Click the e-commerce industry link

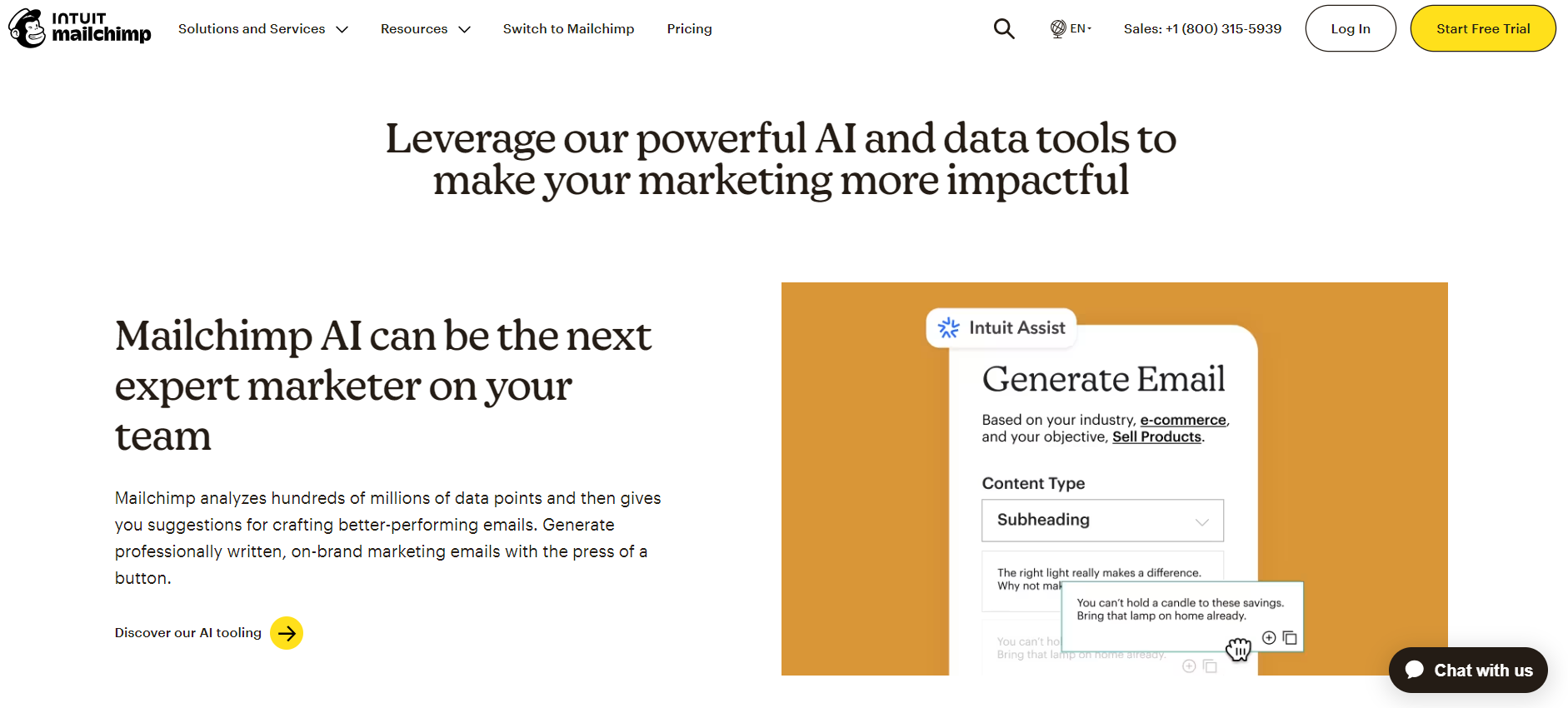tap(1182, 420)
